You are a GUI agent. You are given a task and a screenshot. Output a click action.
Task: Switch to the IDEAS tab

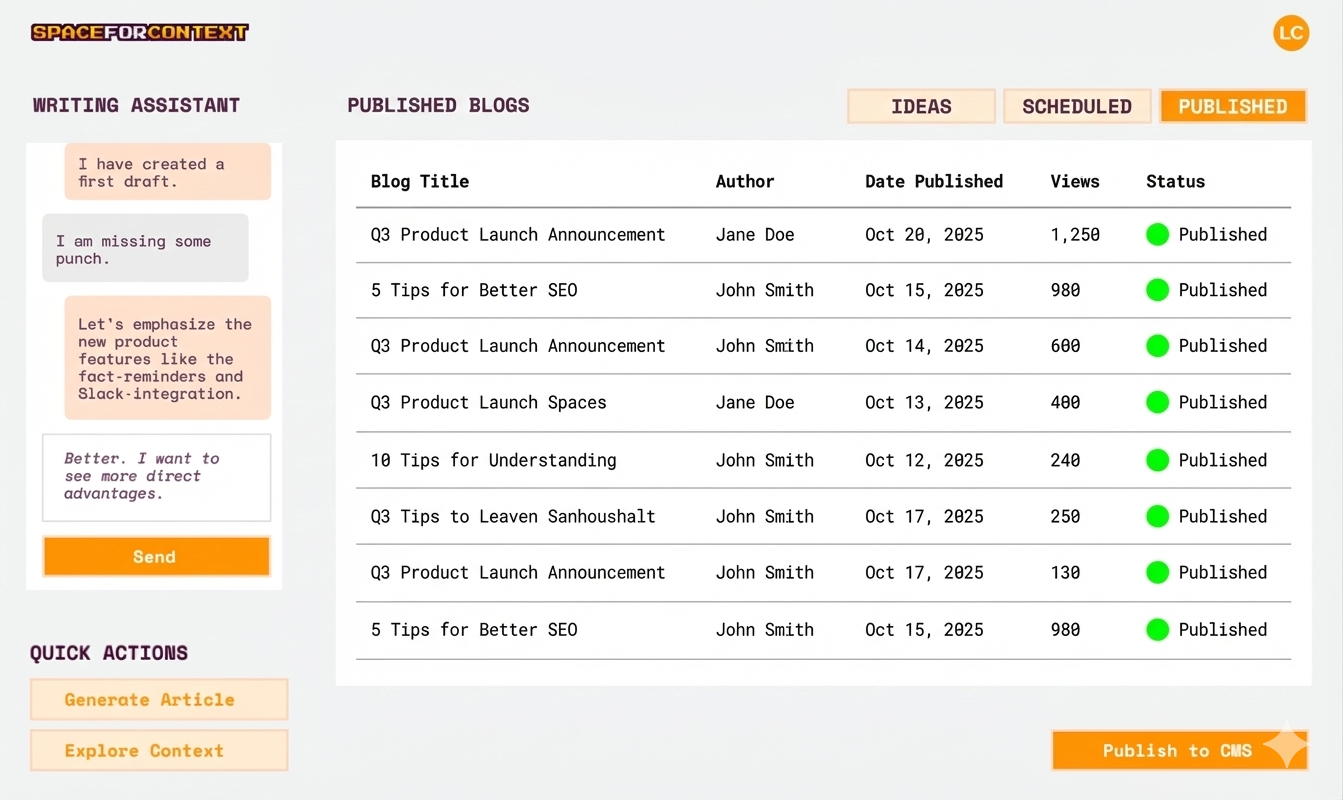point(920,106)
